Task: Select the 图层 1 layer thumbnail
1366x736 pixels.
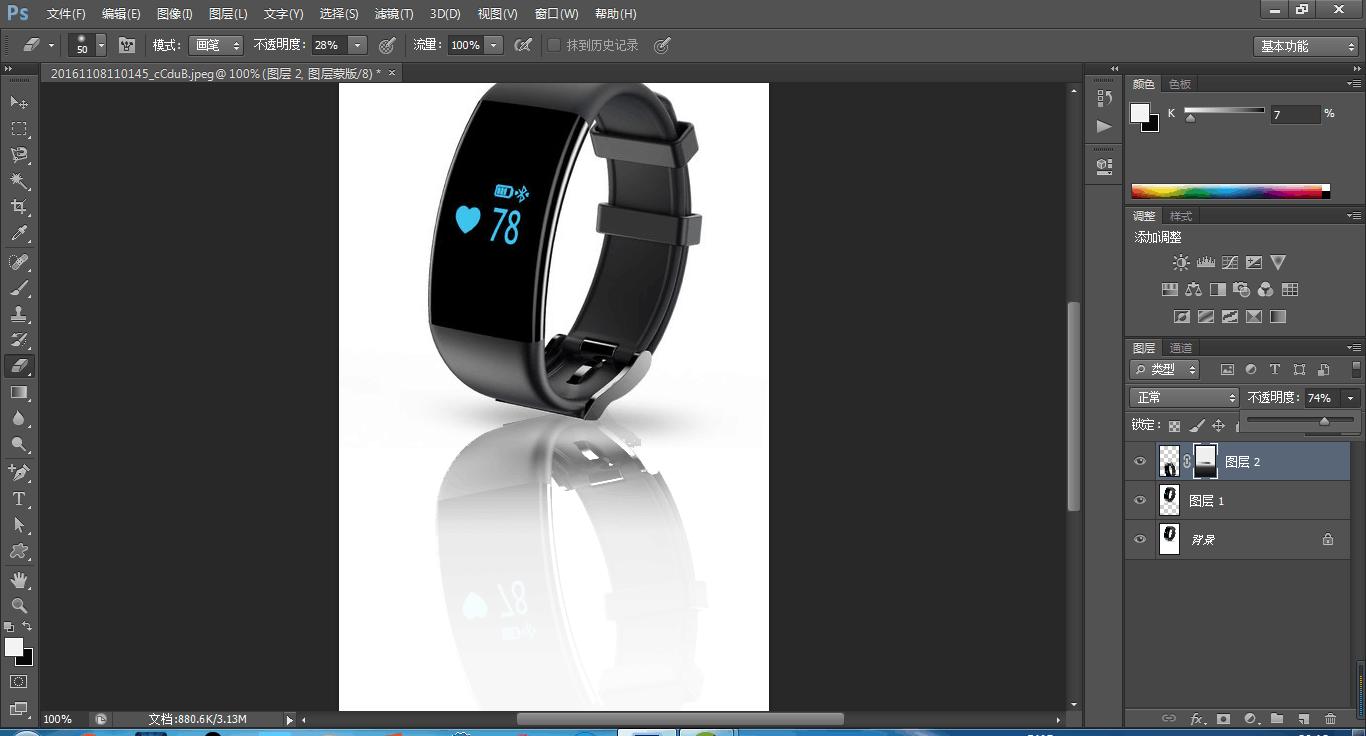Action: (1169, 500)
